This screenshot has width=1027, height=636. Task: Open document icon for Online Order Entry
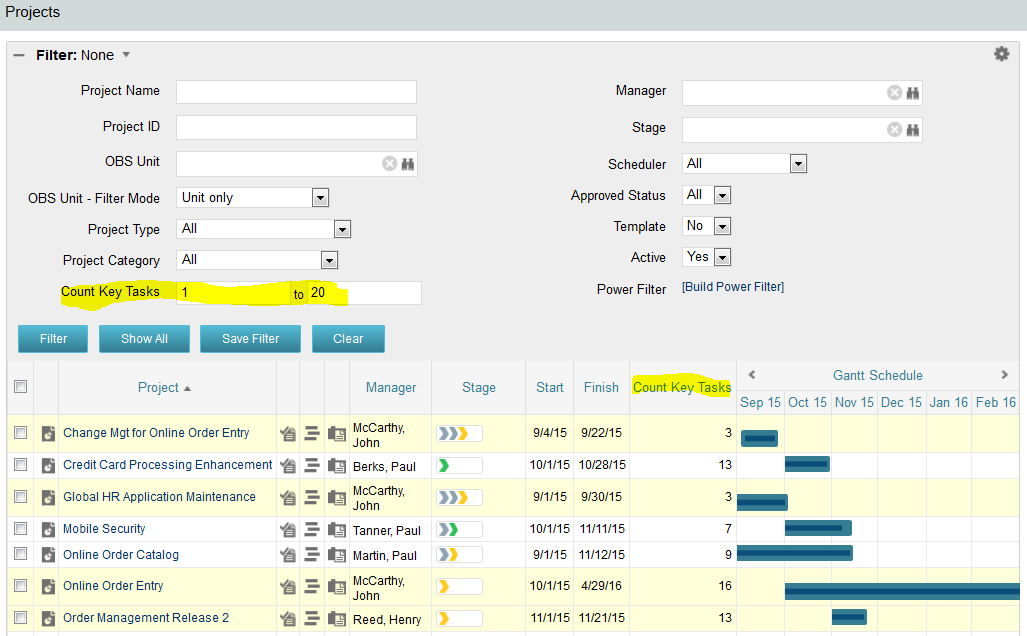click(48, 586)
